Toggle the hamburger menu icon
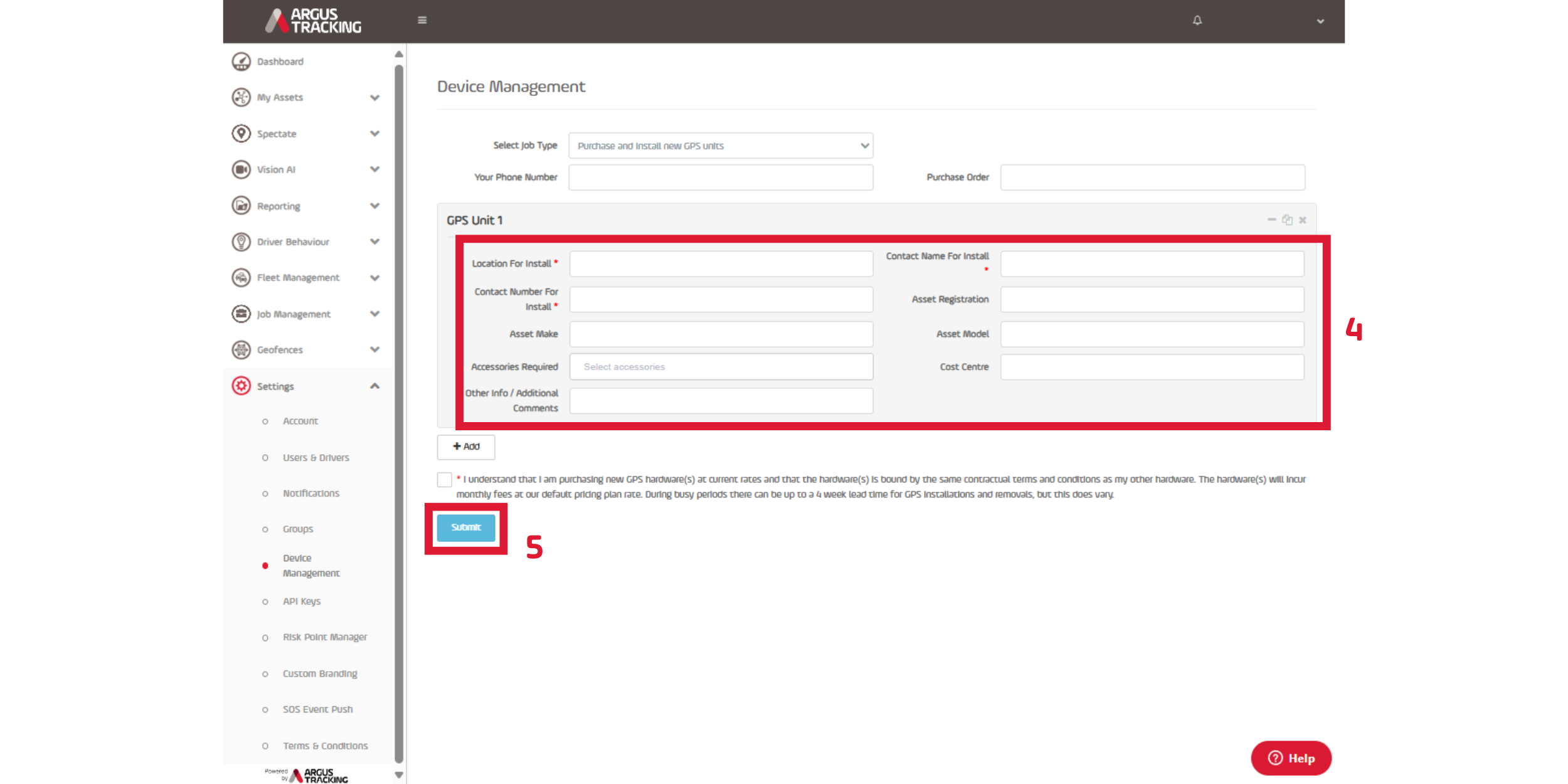Viewport: 1568px width, 784px height. 422,20
